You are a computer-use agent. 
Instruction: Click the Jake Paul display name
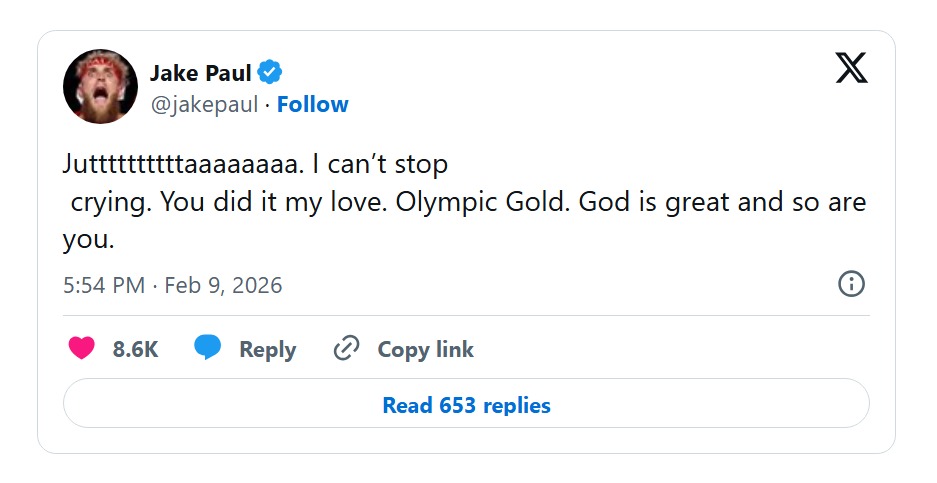click(x=200, y=73)
